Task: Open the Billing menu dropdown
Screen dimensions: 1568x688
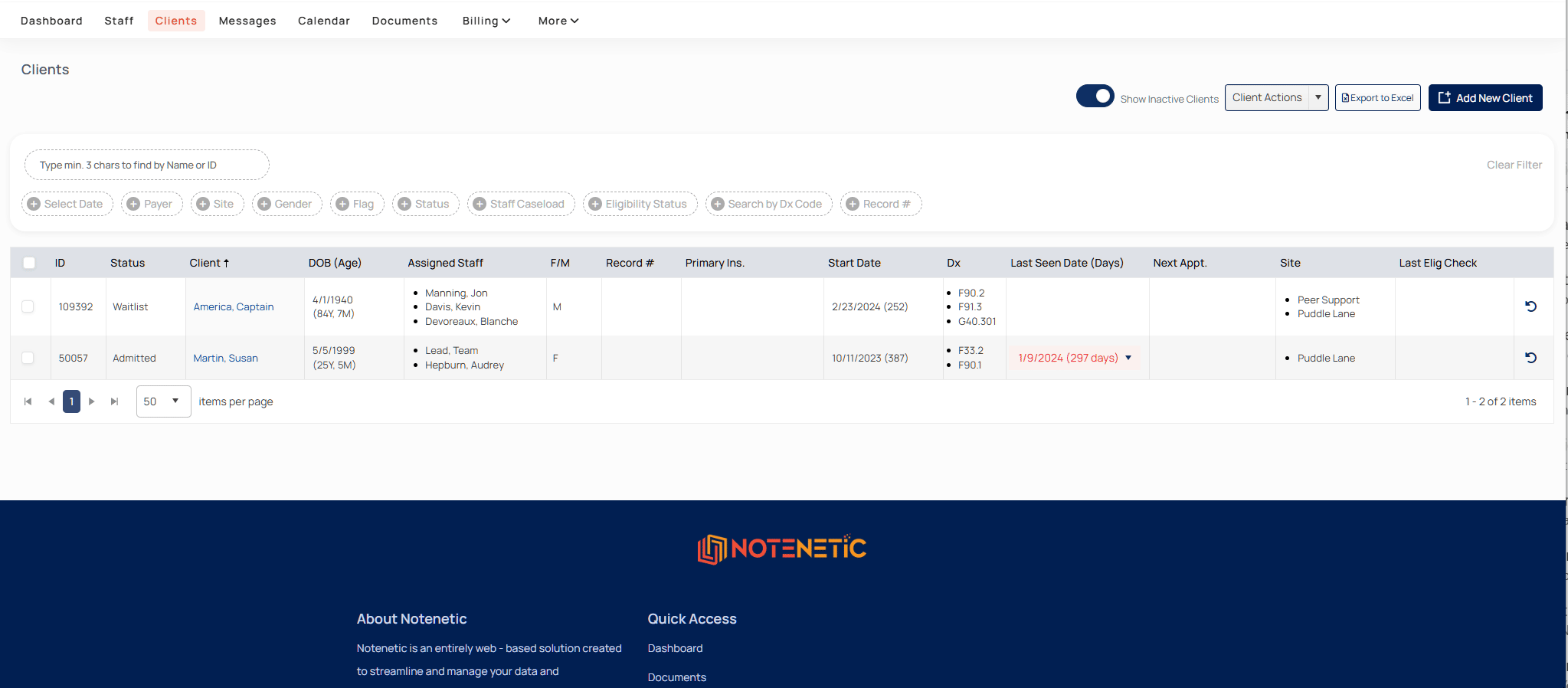Action: pyautogui.click(x=486, y=21)
